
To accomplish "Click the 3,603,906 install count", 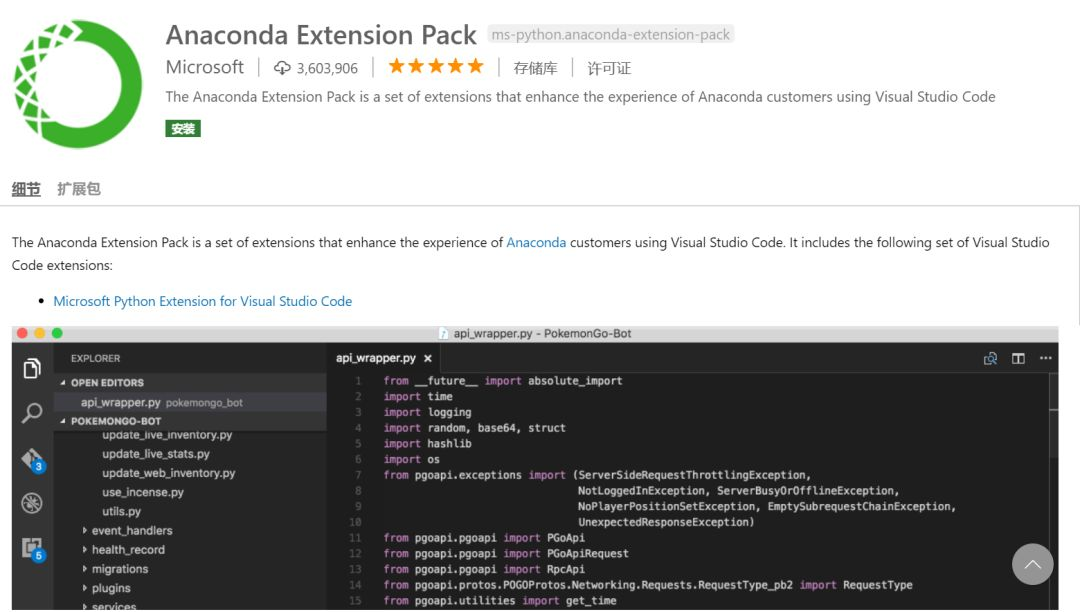I will tap(327, 68).
